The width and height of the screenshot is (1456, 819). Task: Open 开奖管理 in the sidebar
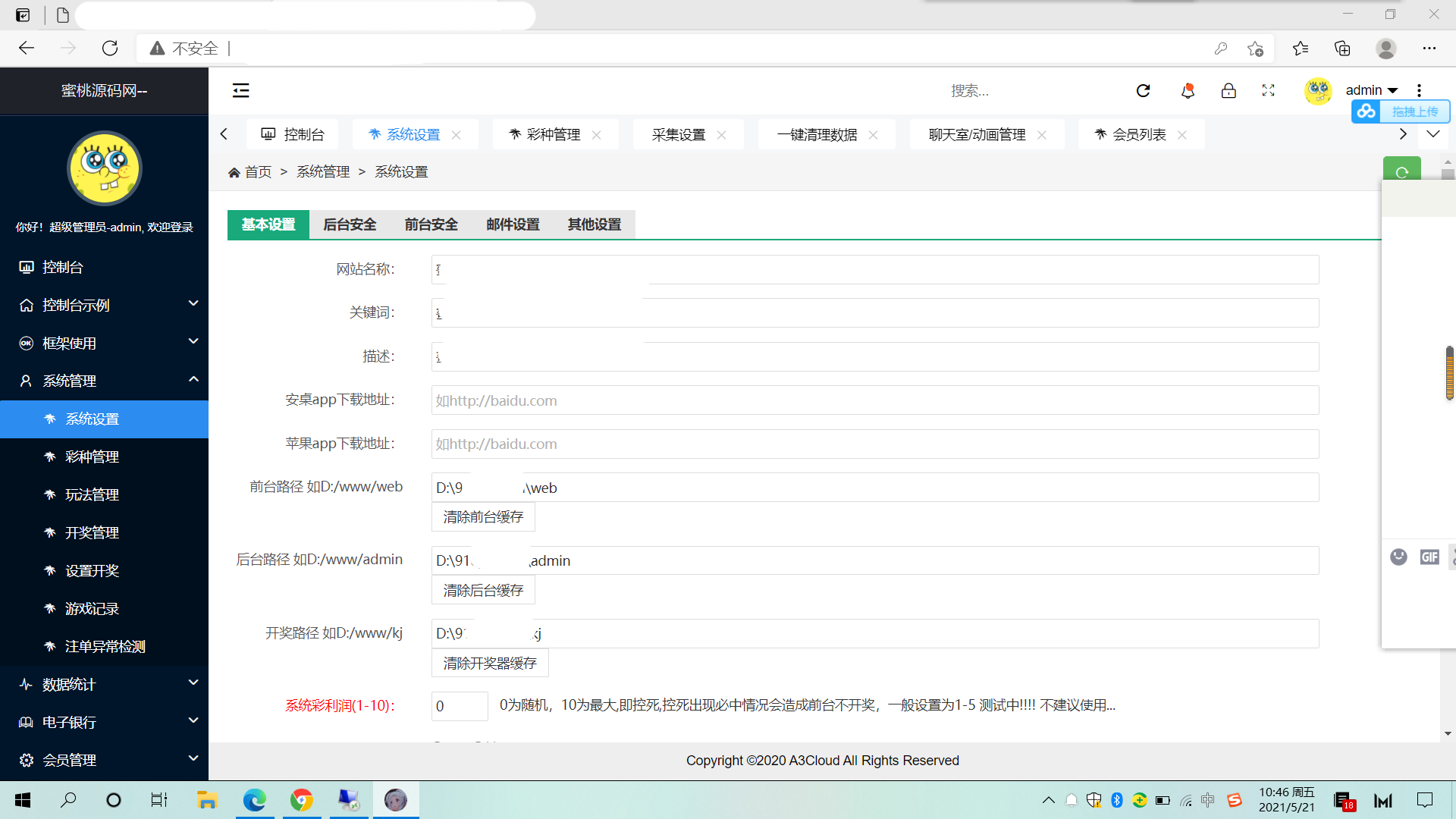point(92,532)
